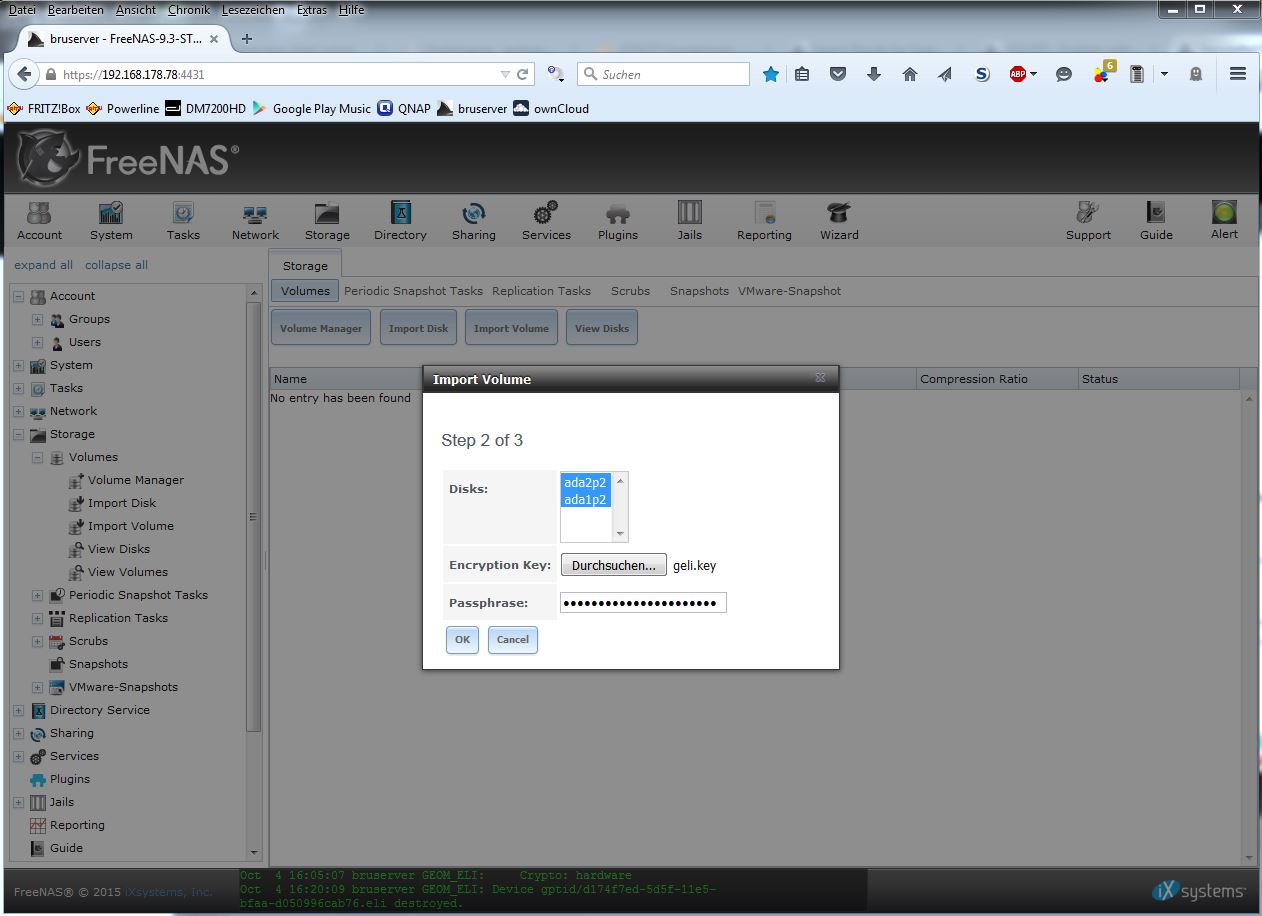Switch to VMware-Snapshot tab
Viewport: 1262px width, 916px height.
[x=789, y=291]
